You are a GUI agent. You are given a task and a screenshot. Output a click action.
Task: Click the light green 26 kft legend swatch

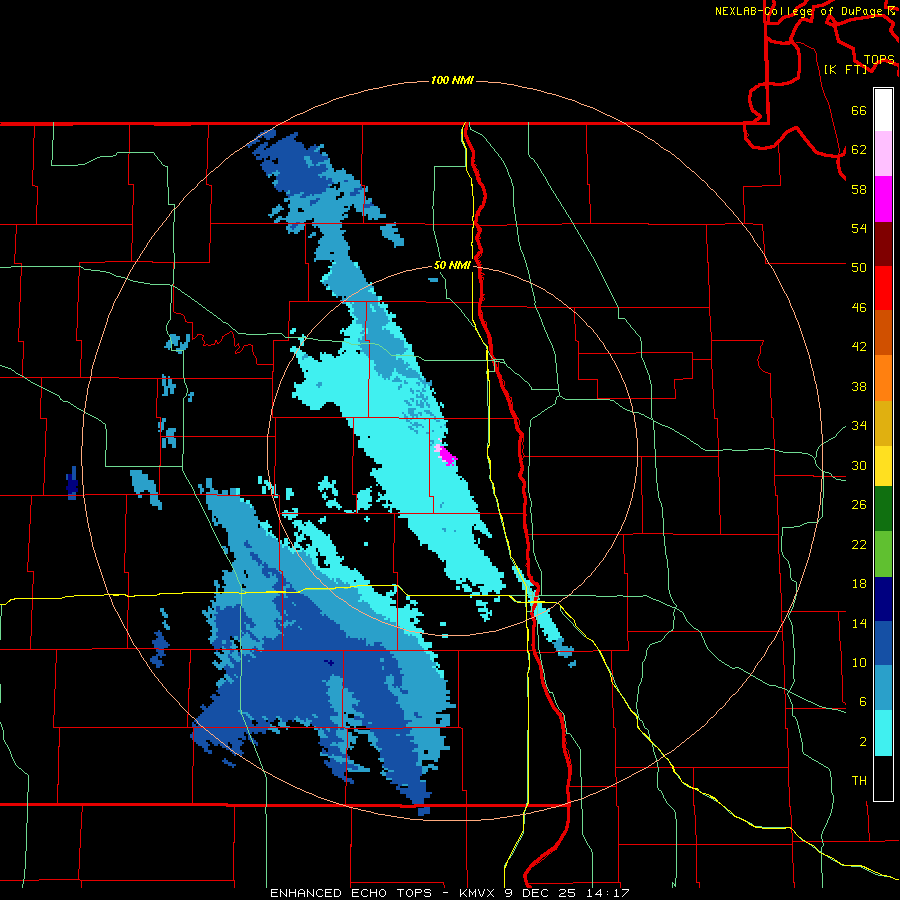point(883,554)
